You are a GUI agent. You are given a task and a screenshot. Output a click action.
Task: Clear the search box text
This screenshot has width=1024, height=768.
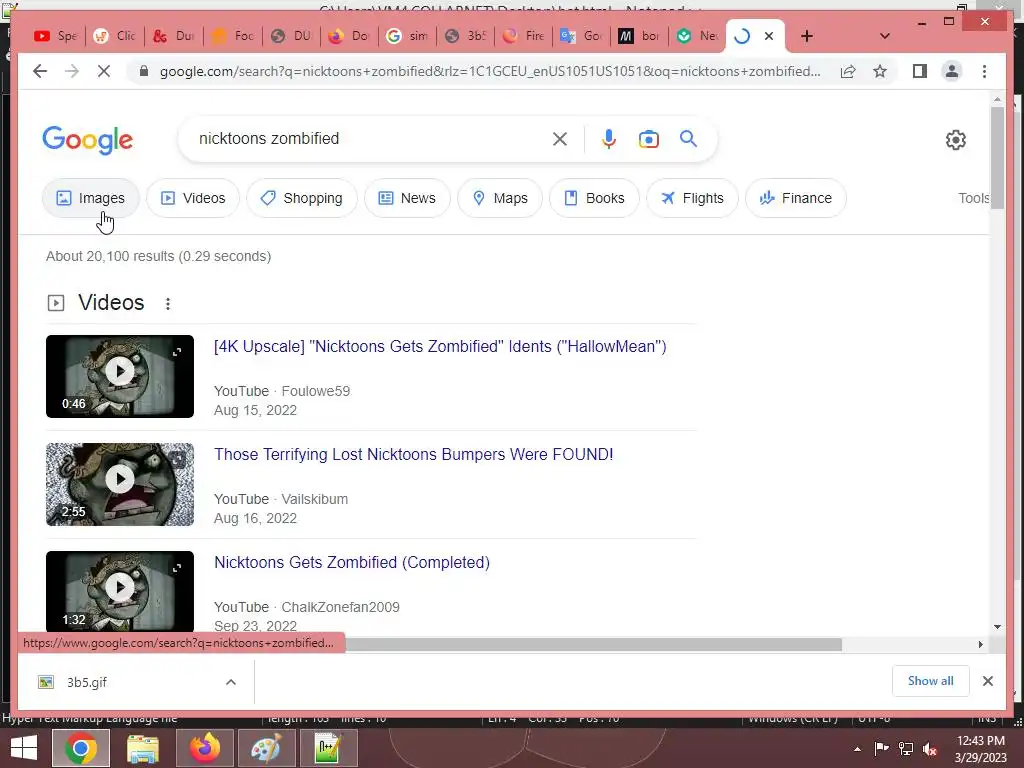click(x=560, y=138)
